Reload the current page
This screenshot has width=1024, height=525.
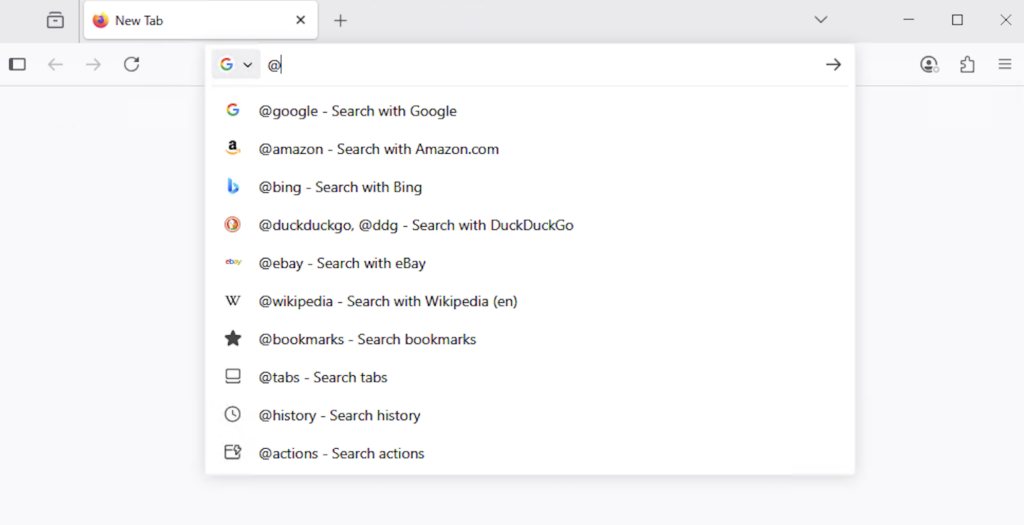tap(131, 64)
